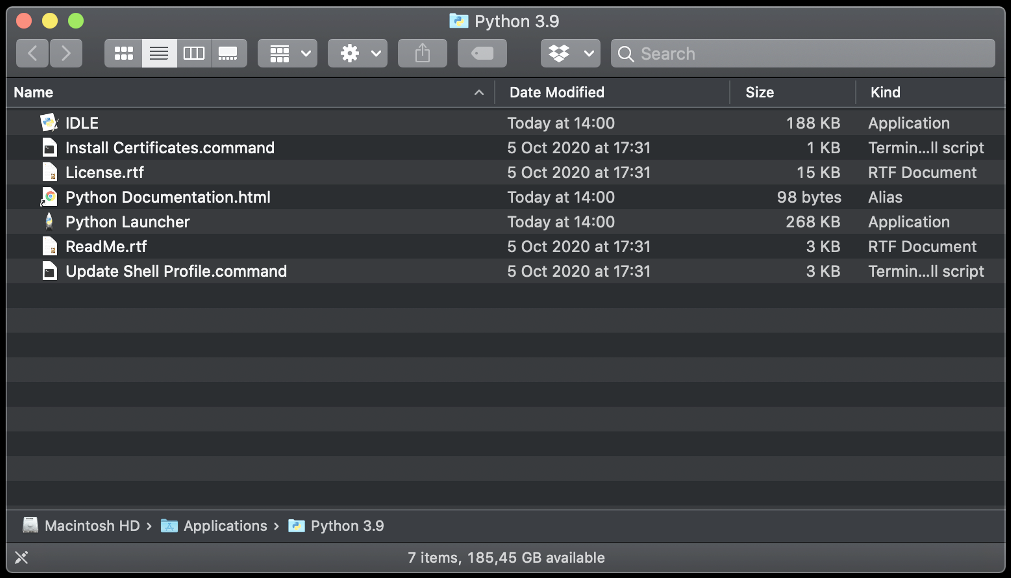Select the Python Documentation.html file icon
This screenshot has height=578, width=1011.
click(x=49, y=197)
